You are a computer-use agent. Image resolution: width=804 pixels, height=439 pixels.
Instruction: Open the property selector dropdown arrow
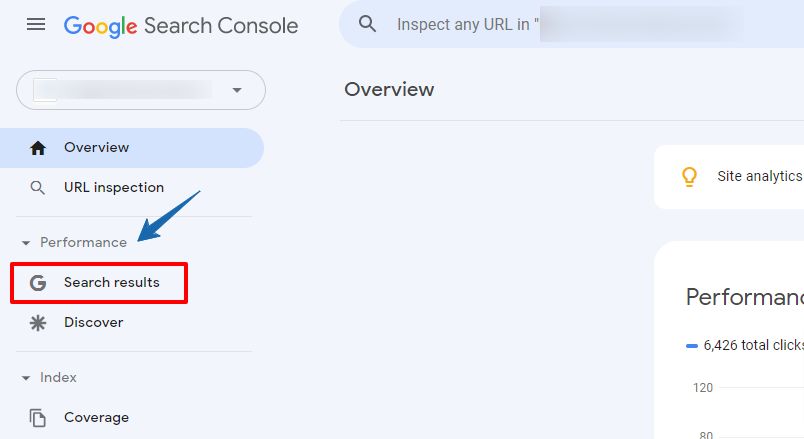pyautogui.click(x=236, y=90)
